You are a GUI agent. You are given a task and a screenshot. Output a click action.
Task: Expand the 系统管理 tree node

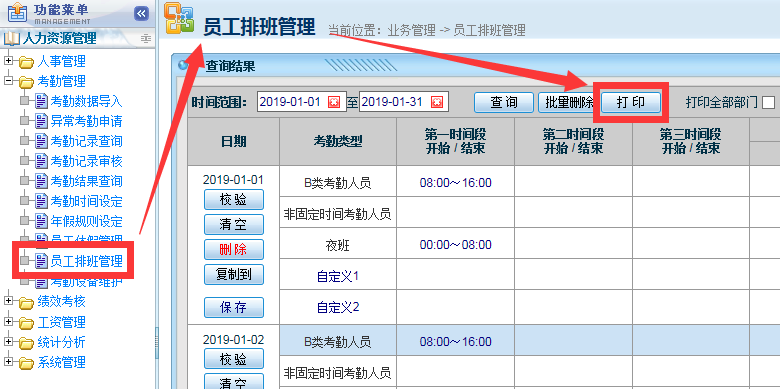coord(8,361)
